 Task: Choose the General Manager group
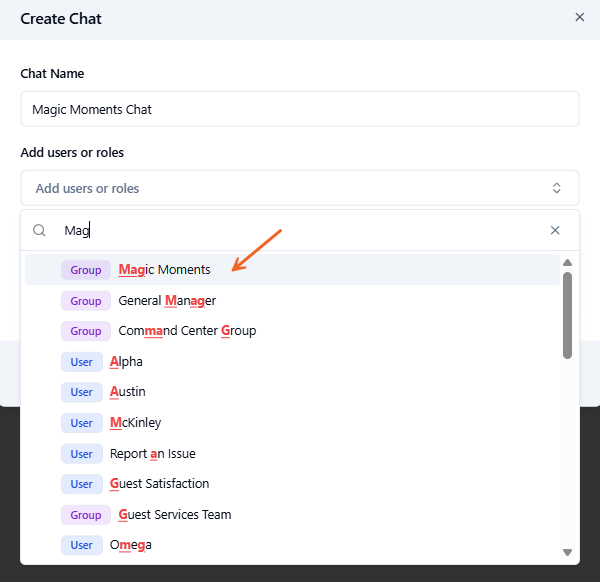(167, 300)
